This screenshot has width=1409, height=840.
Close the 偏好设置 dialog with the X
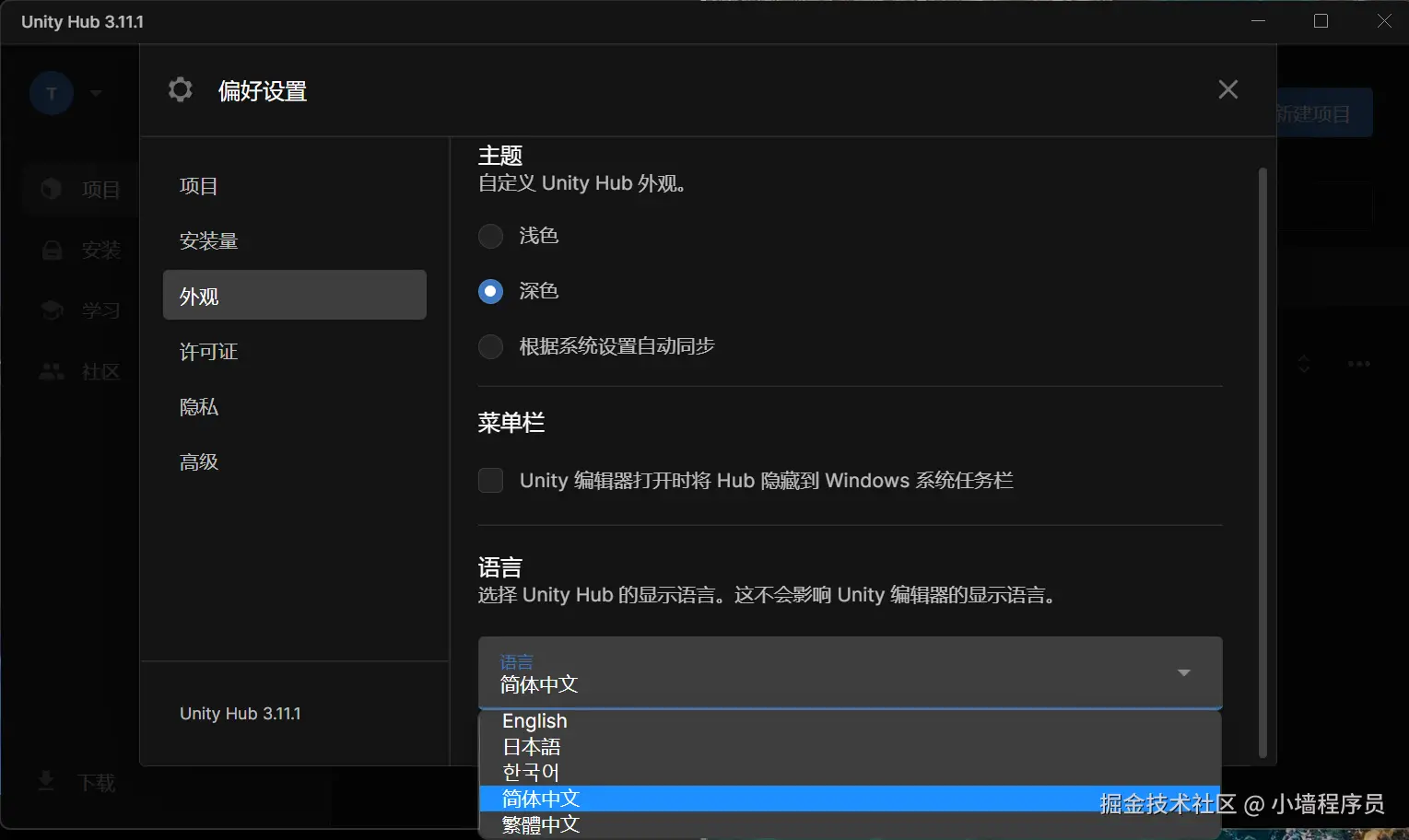[x=1227, y=89]
